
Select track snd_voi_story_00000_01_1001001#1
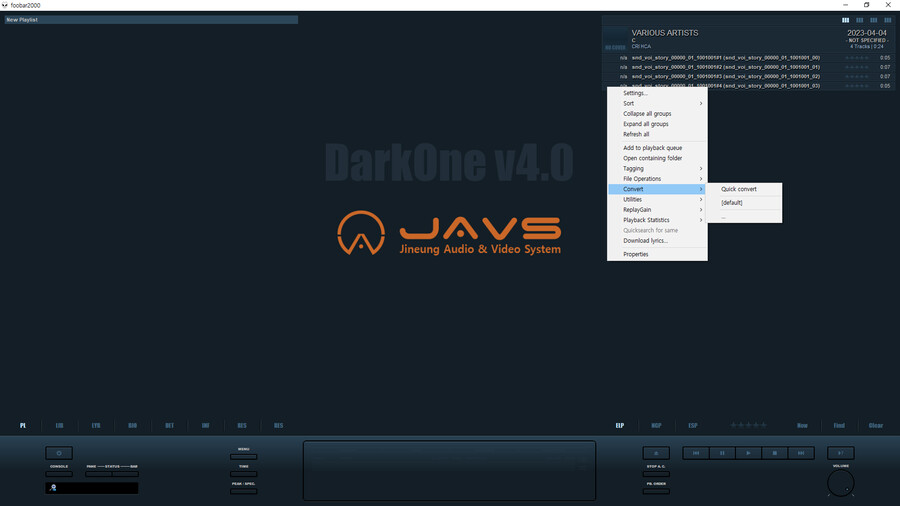point(748,58)
